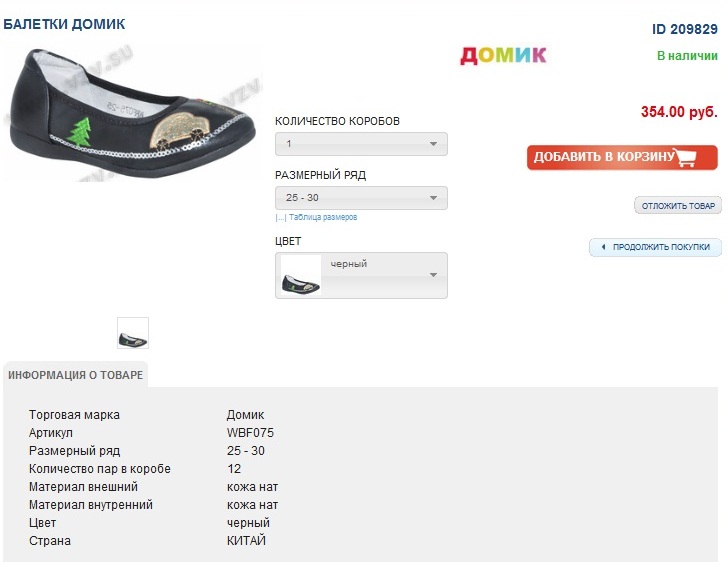Viewport: 728px width, 562px height.
Task: Click the [...] icon before Таблица размеров
Action: pos(280,217)
